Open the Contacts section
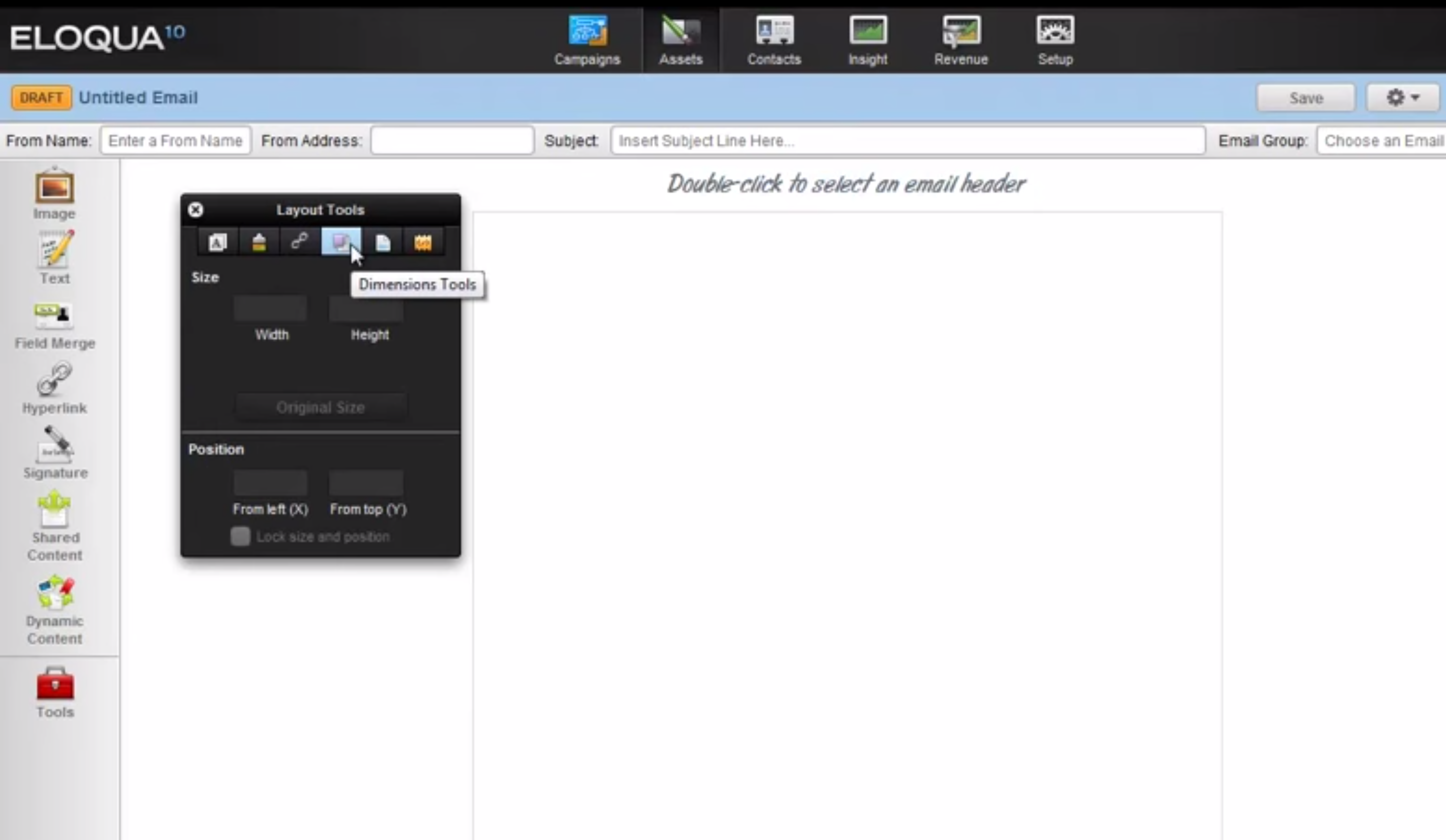The image size is (1446, 840). point(774,41)
